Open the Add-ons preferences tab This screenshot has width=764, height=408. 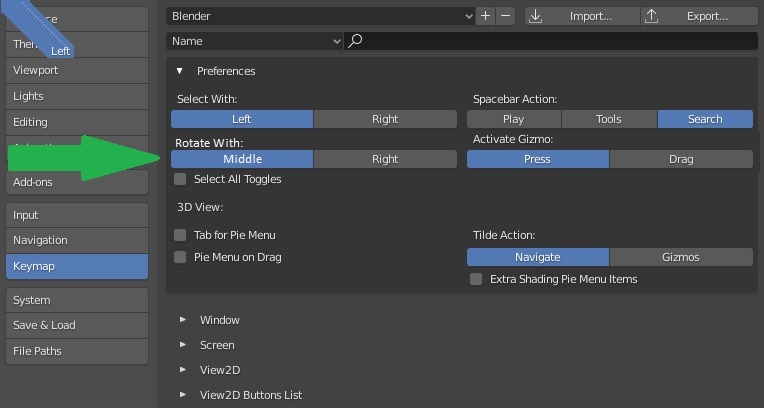click(77, 182)
